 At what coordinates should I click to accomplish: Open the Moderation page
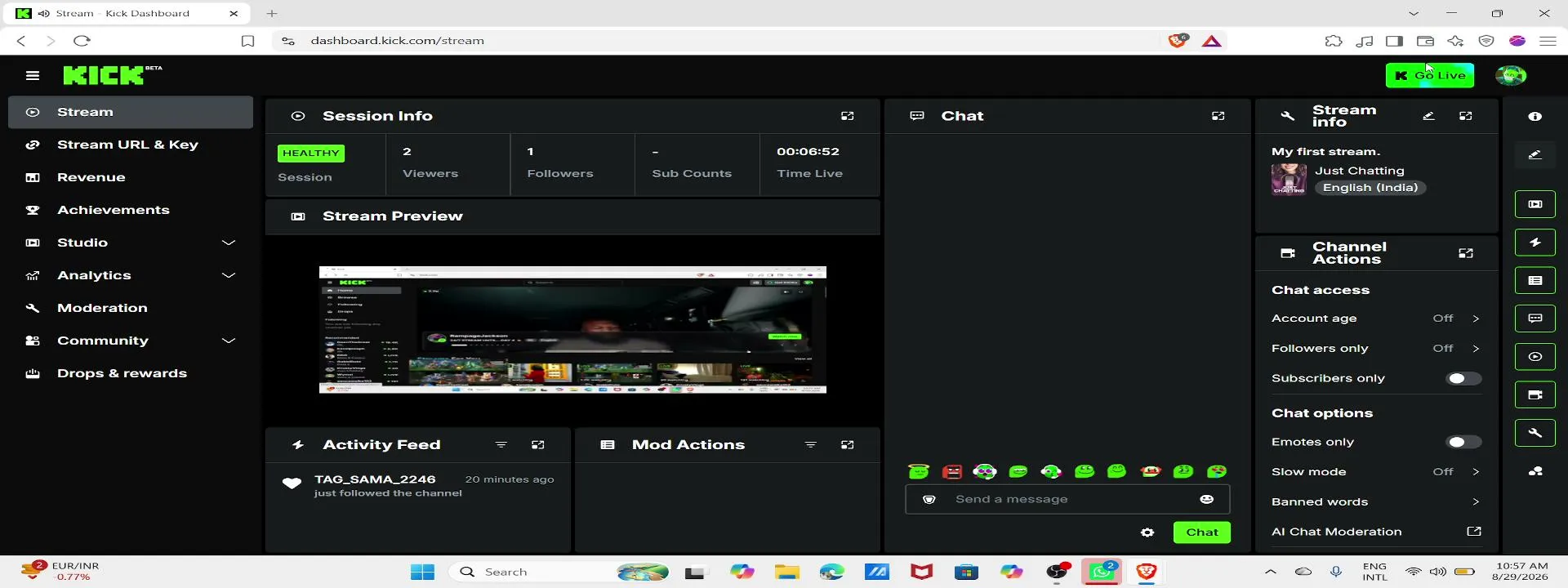pos(131,308)
